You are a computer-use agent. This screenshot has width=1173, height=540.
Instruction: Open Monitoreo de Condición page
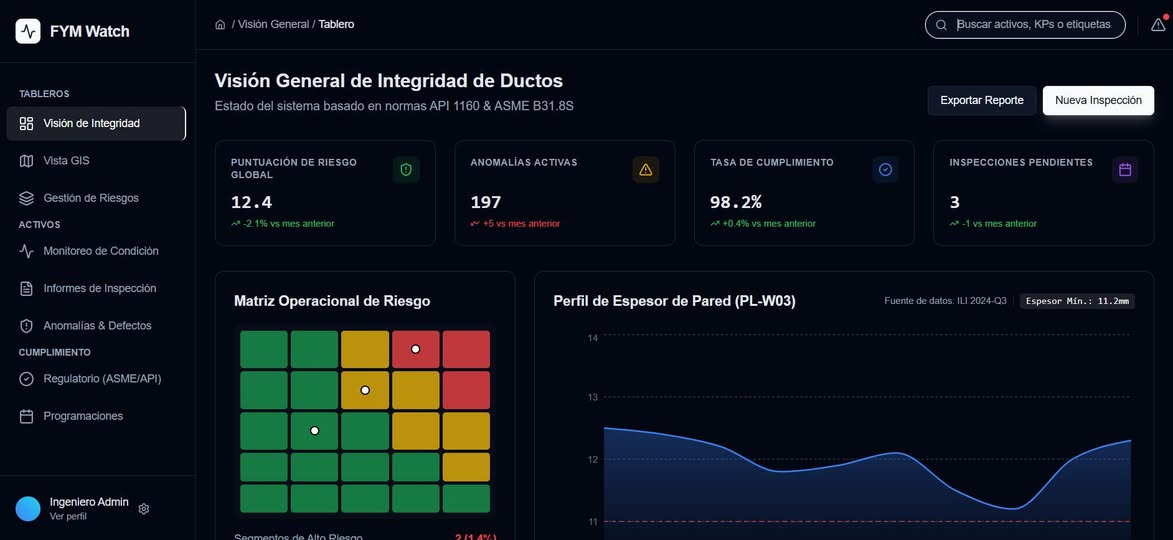[100, 251]
